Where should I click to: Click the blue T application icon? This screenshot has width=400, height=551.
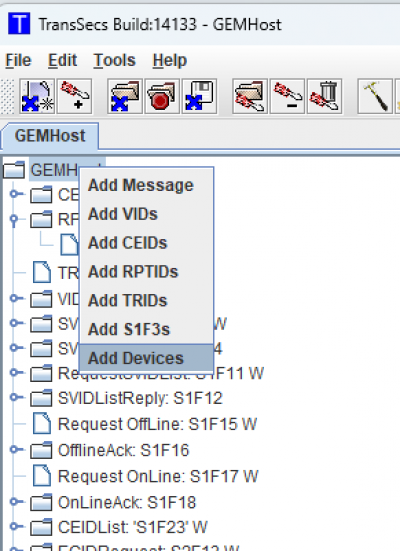[x=19, y=24]
